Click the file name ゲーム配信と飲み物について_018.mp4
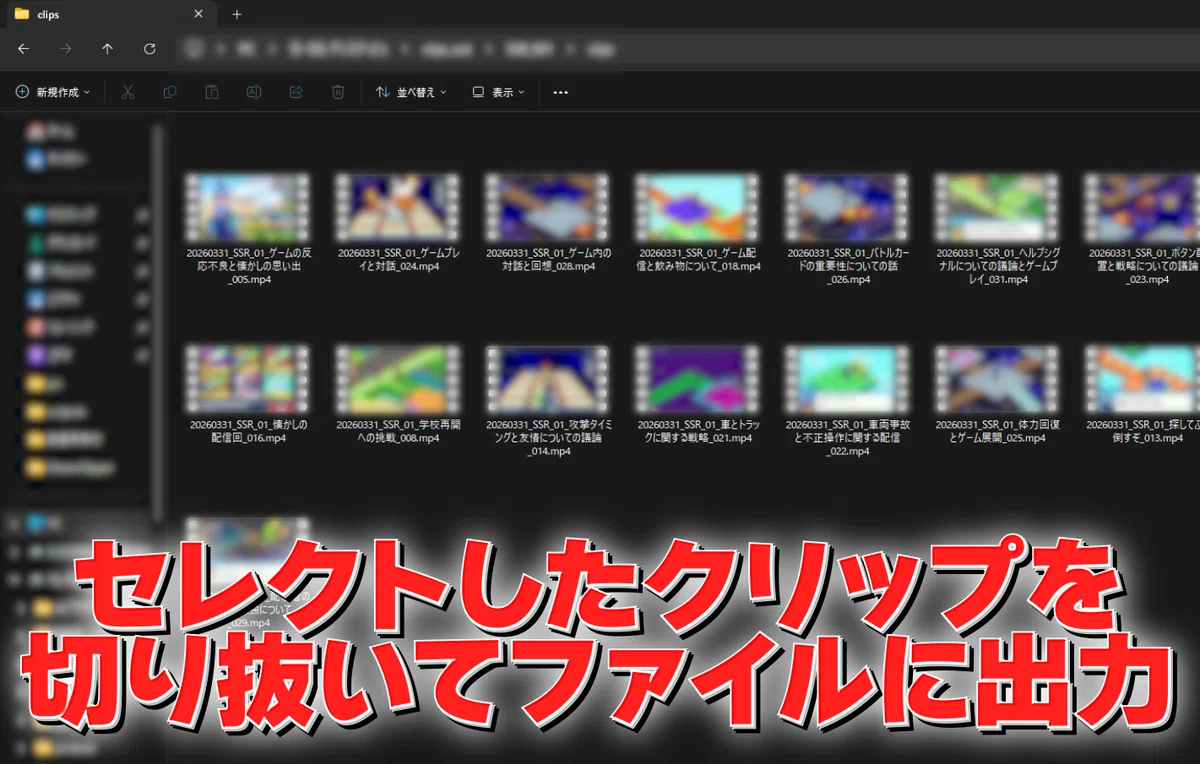Image resolution: width=1200 pixels, height=764 pixels. 698,260
